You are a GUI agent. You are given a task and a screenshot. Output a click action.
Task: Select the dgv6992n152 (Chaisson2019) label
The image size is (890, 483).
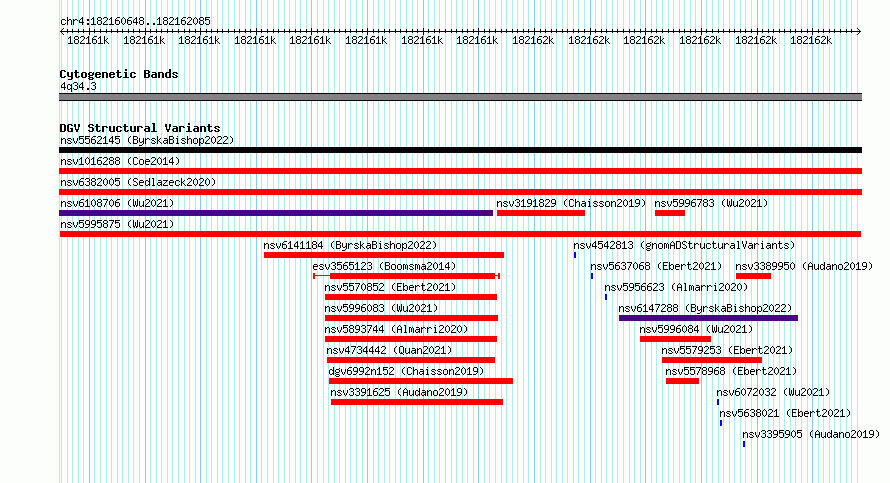pyautogui.click(x=406, y=371)
